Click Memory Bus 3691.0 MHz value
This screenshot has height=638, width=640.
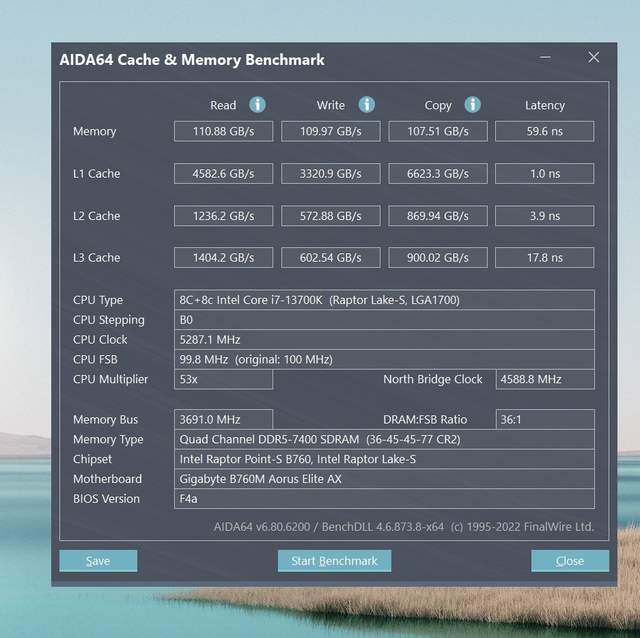click(223, 420)
